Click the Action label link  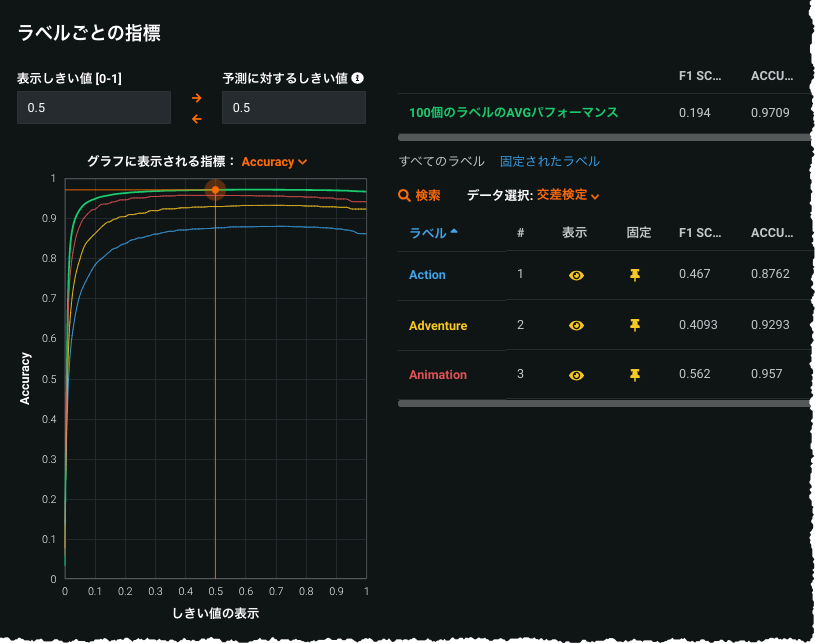[427, 275]
